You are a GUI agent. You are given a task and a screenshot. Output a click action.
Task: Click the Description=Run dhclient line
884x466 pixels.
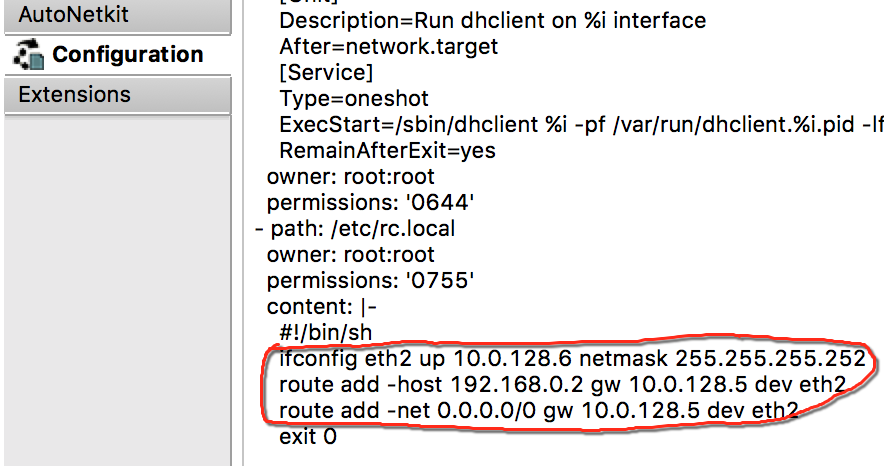tap(493, 21)
